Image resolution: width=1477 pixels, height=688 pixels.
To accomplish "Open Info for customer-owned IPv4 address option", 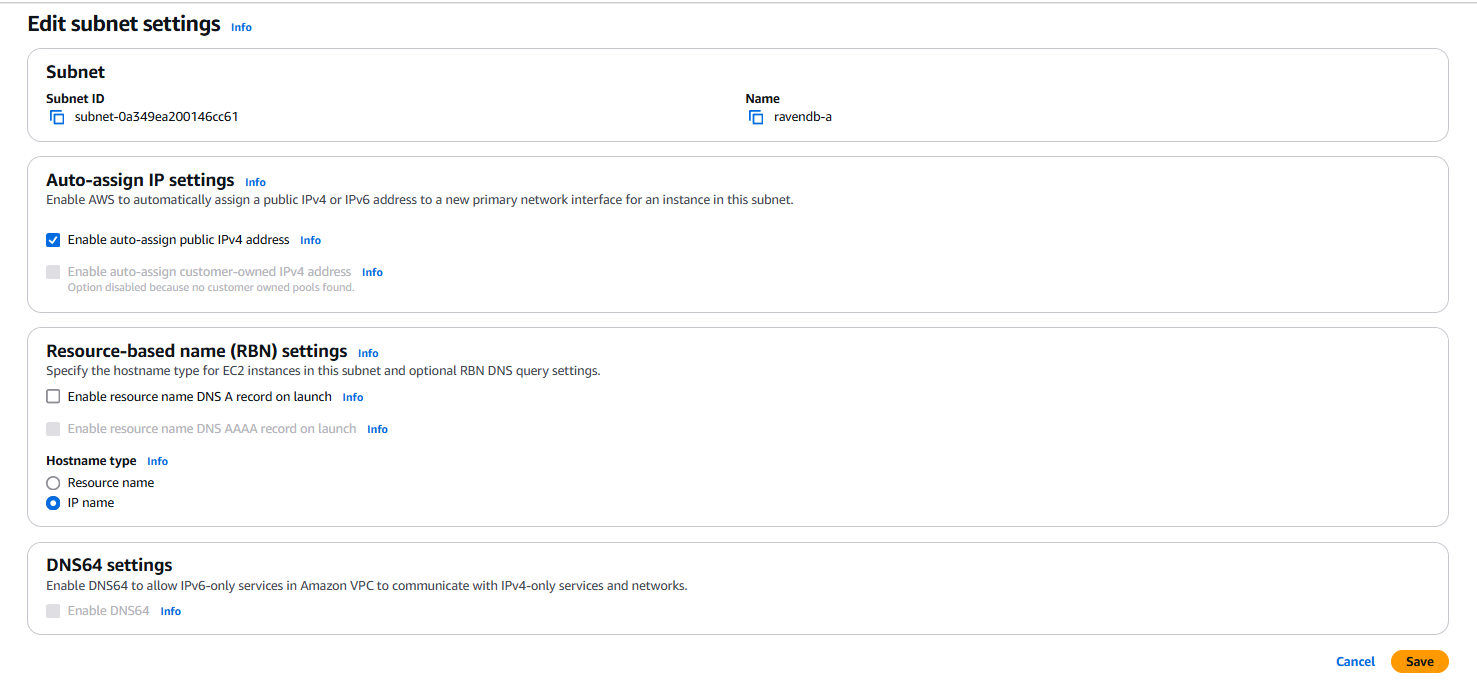I will click(x=372, y=273).
